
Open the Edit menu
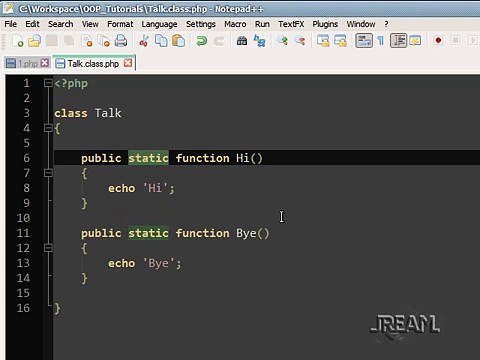[32, 24]
